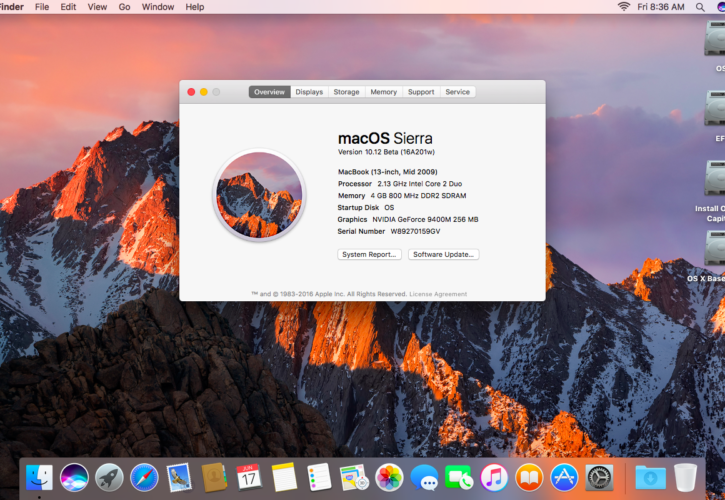Open iBooks orange icon in Dock
Screen dimensions: 725x500
tap(529, 477)
